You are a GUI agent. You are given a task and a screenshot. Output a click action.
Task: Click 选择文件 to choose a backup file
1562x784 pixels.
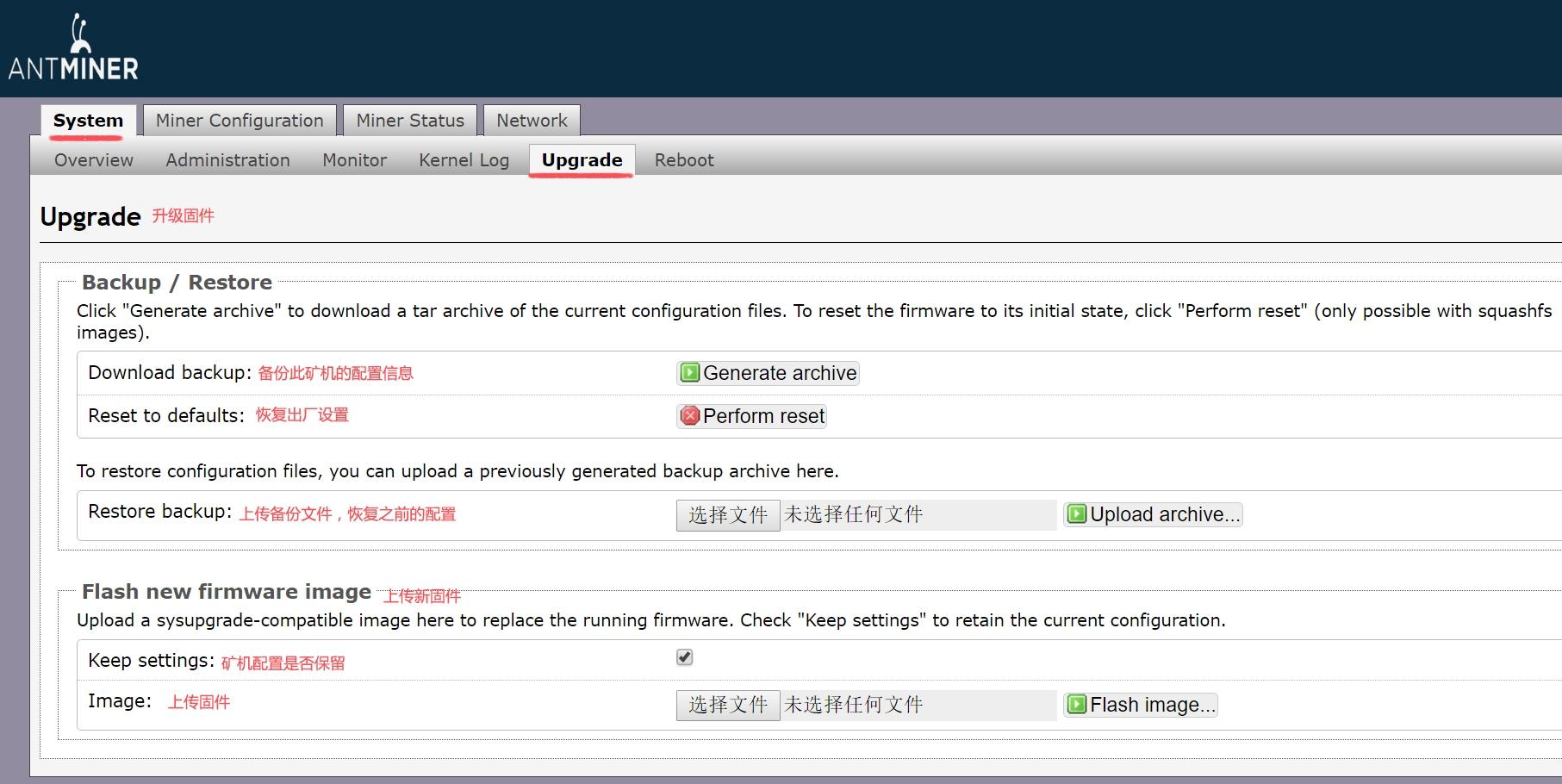pos(728,514)
